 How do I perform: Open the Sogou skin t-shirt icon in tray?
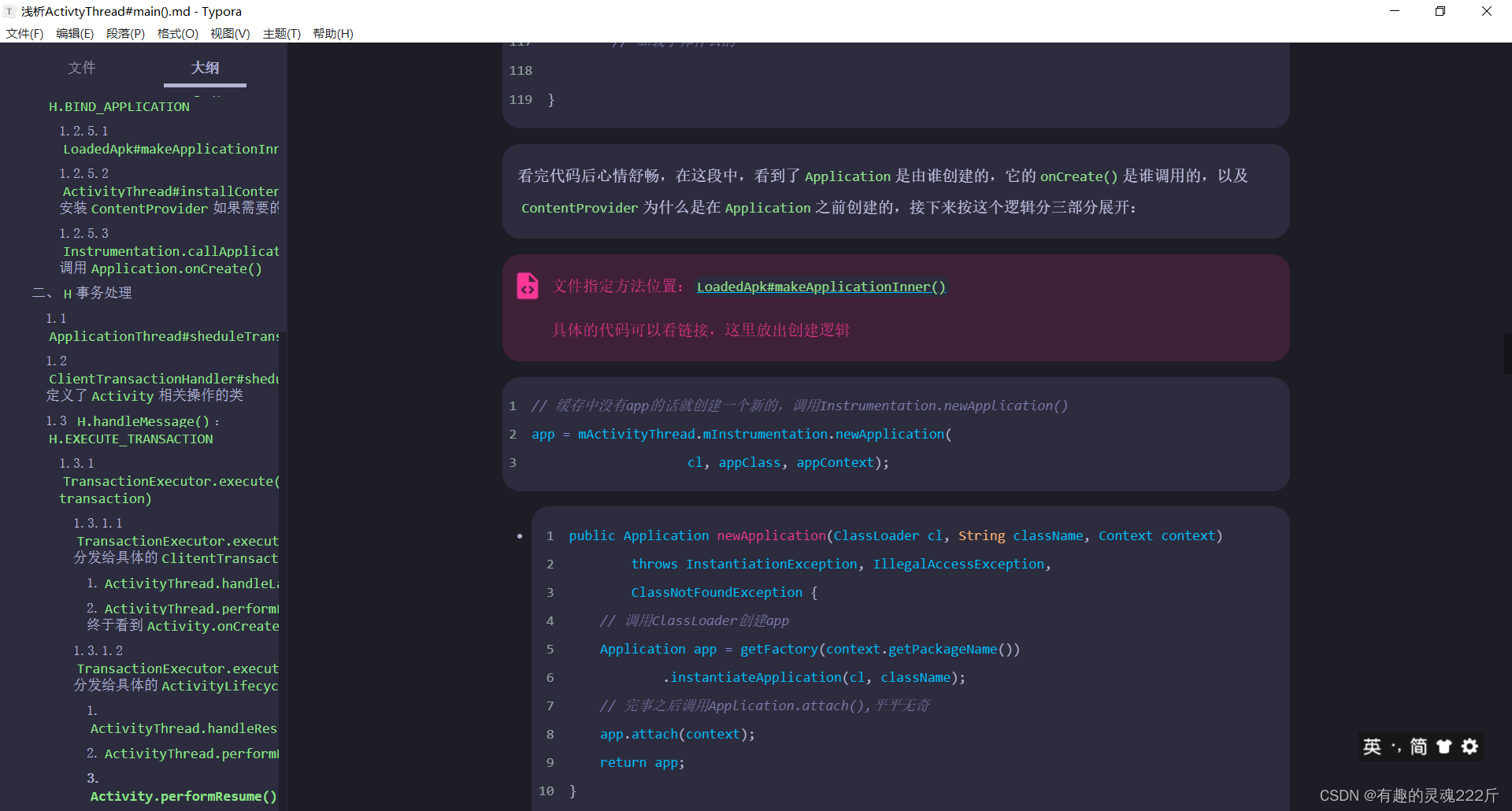click(1444, 746)
